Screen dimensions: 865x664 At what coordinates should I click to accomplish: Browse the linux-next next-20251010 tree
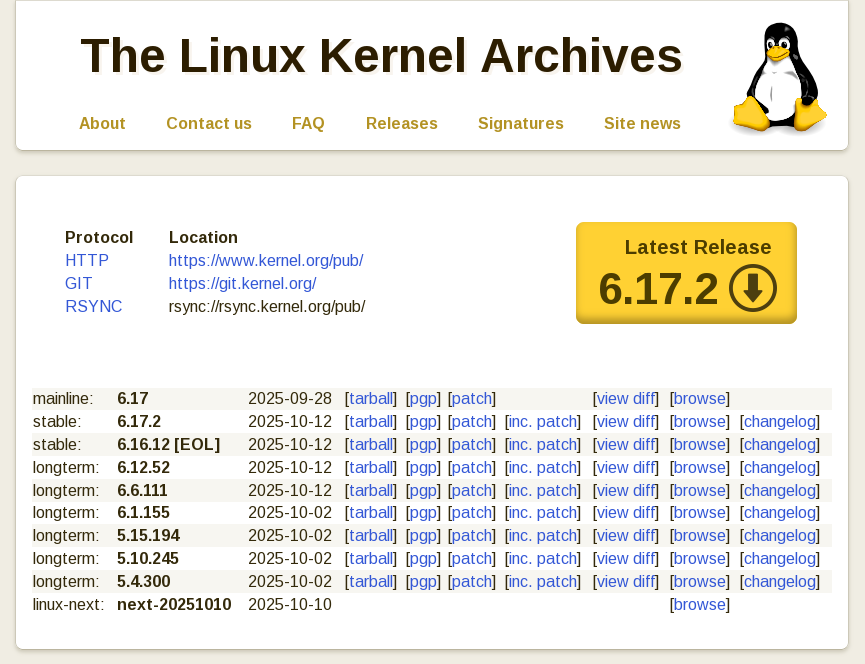[700, 605]
